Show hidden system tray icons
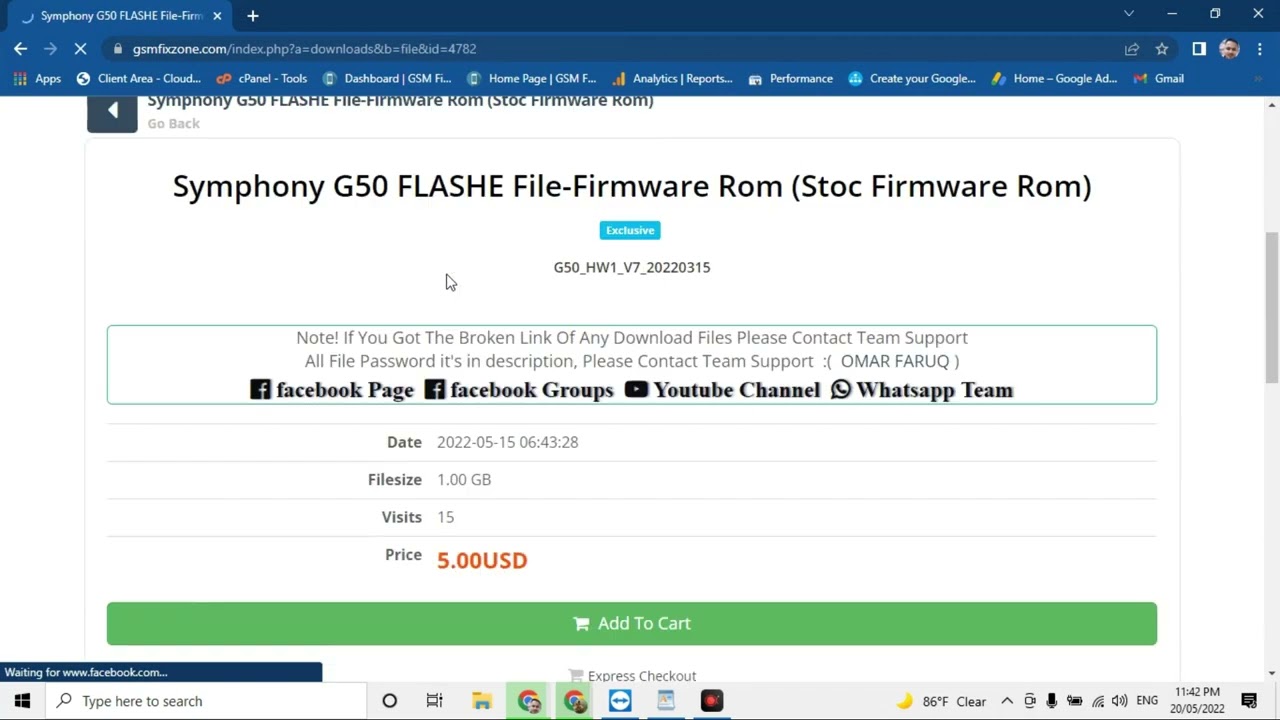This screenshot has width=1280, height=720. 1007,701
